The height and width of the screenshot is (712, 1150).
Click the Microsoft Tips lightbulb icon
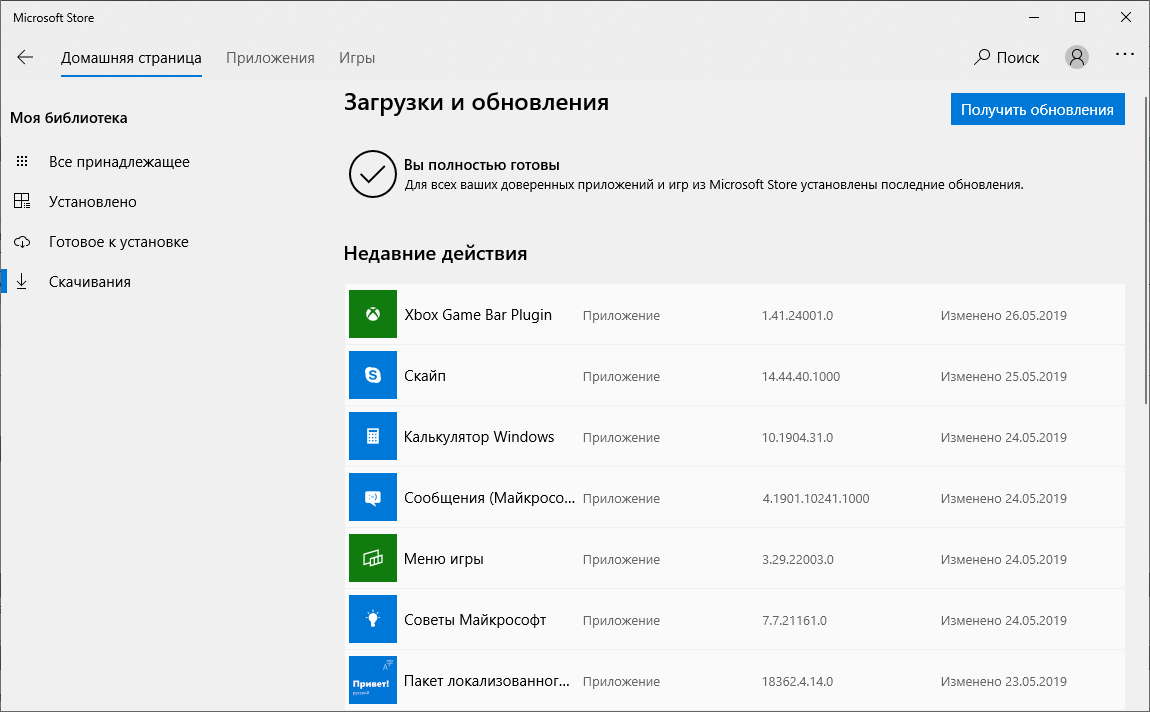coord(373,619)
